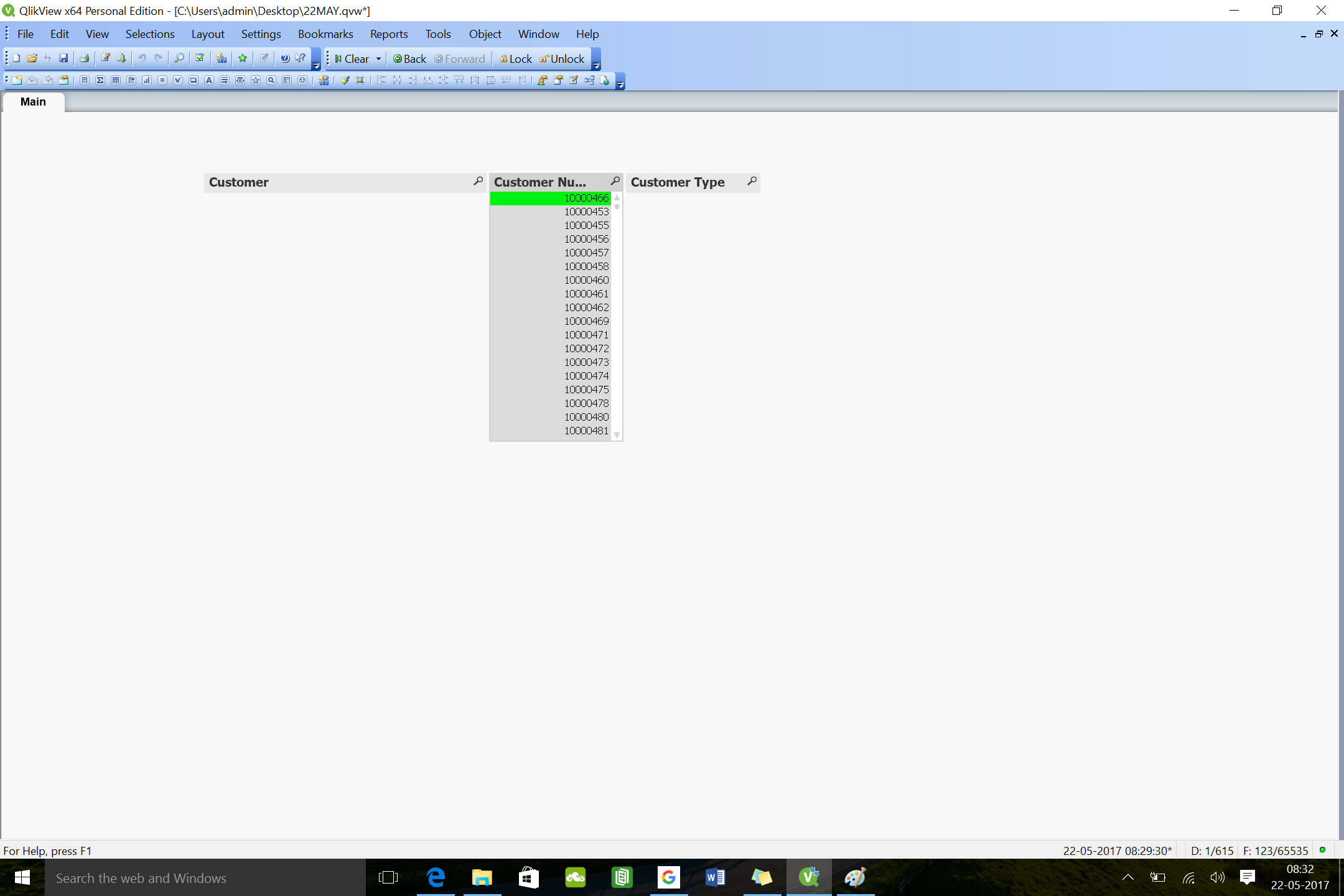
Task: Click the Reload script icon
Action: point(121,58)
